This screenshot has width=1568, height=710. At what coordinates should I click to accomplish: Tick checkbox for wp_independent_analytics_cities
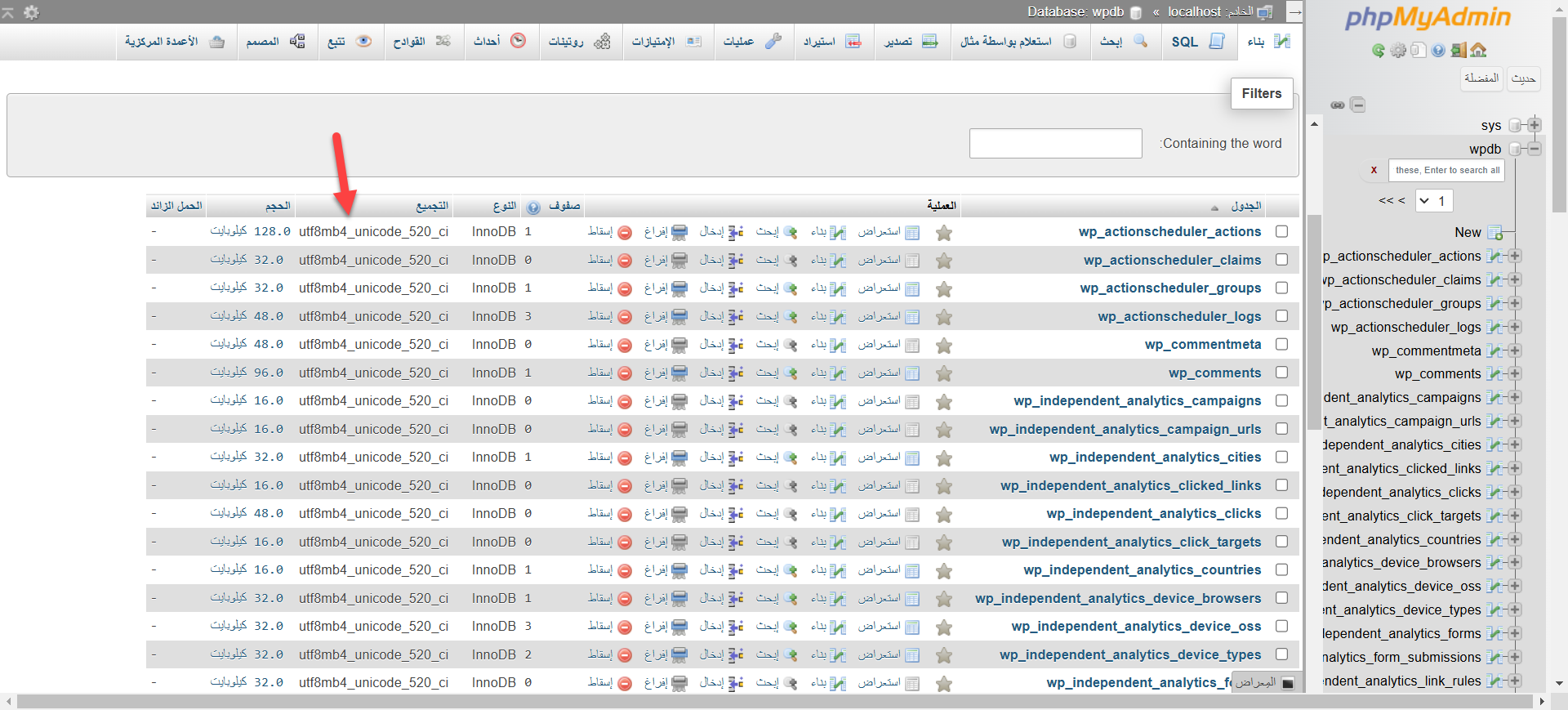(1281, 457)
